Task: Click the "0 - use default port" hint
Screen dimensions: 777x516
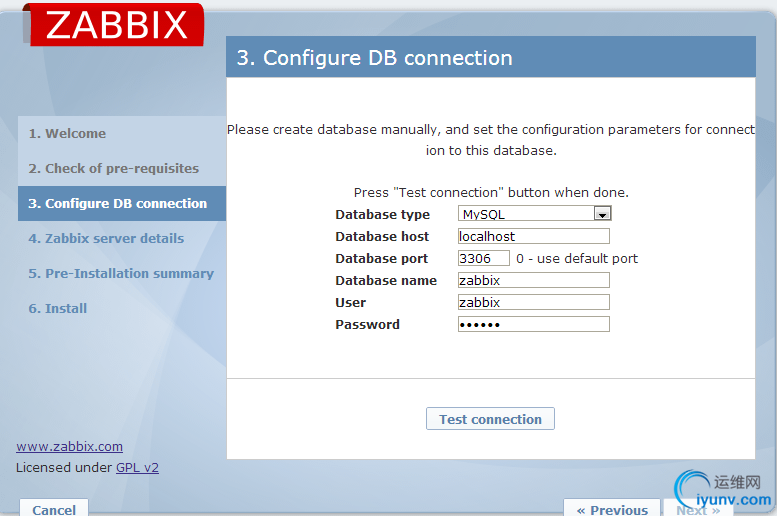Action: tap(577, 258)
